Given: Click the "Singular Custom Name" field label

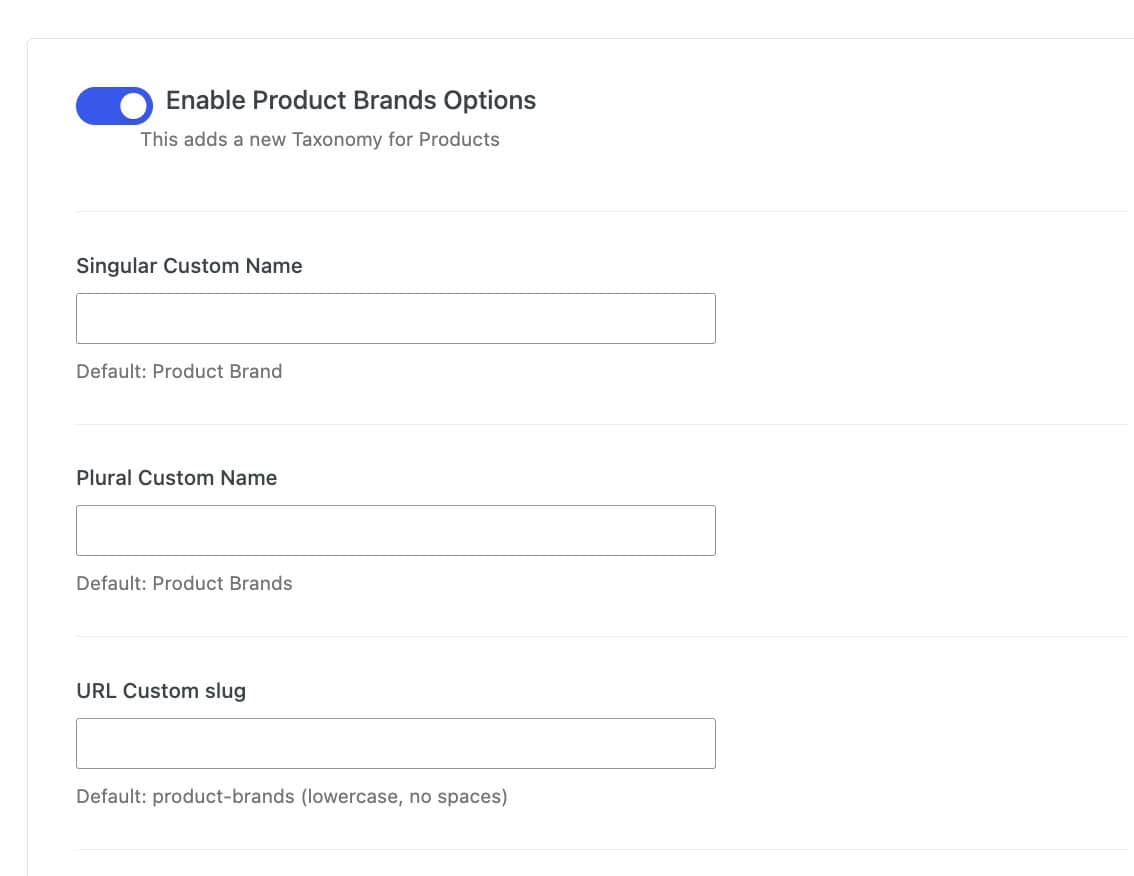Looking at the screenshot, I should [x=189, y=266].
